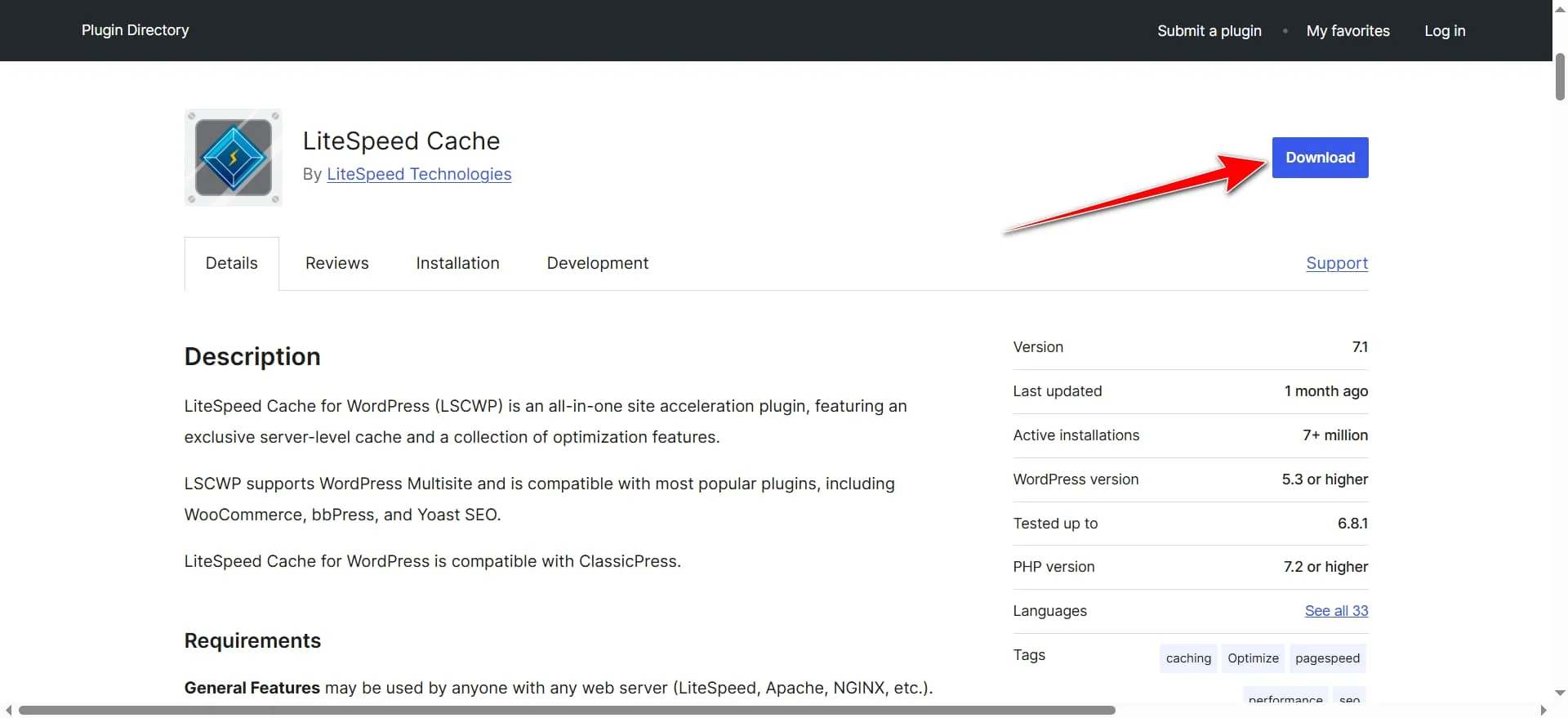Open My favorites page
The width and height of the screenshot is (1568, 718).
[x=1348, y=31]
